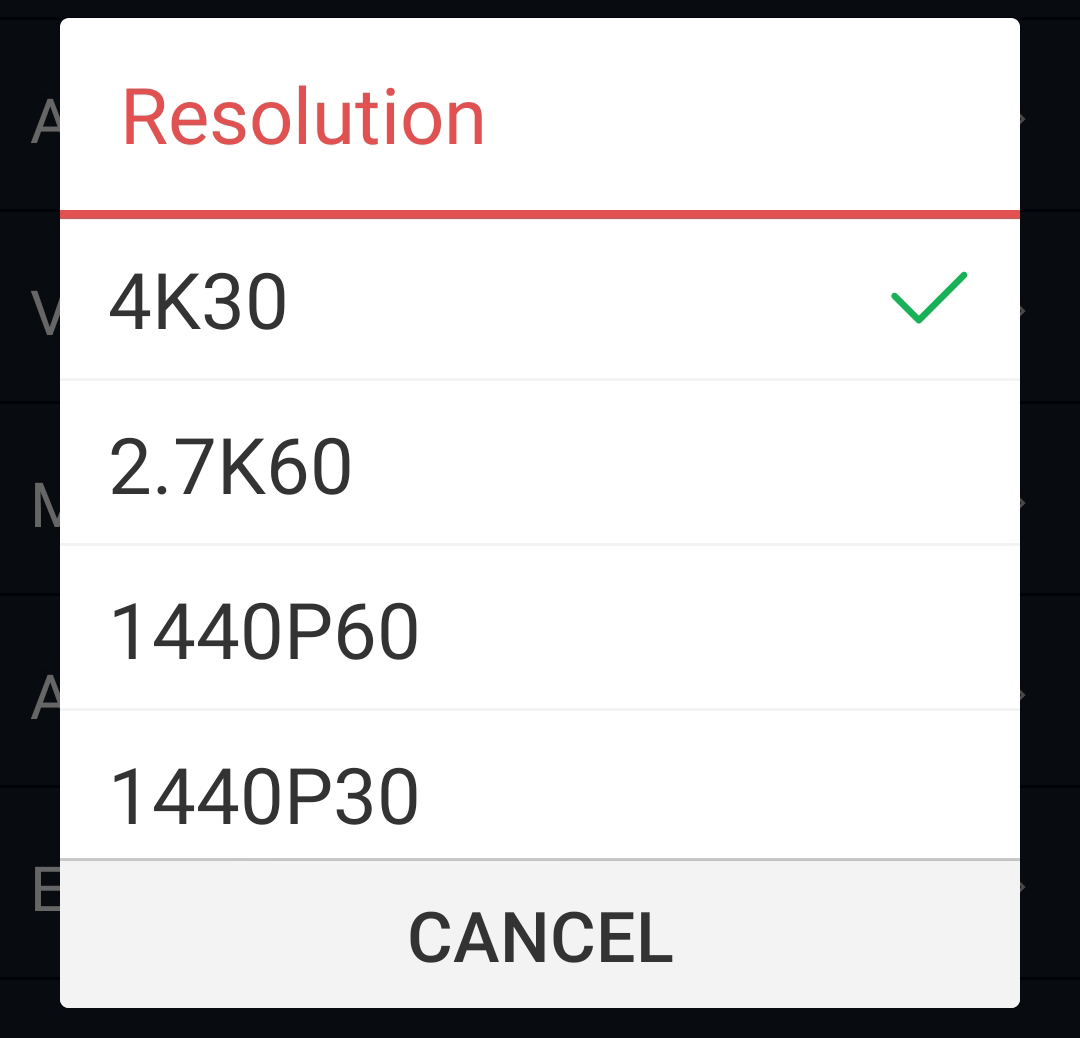Dismiss the dialog with the CANCEL button
This screenshot has width=1080, height=1038.
(x=540, y=935)
